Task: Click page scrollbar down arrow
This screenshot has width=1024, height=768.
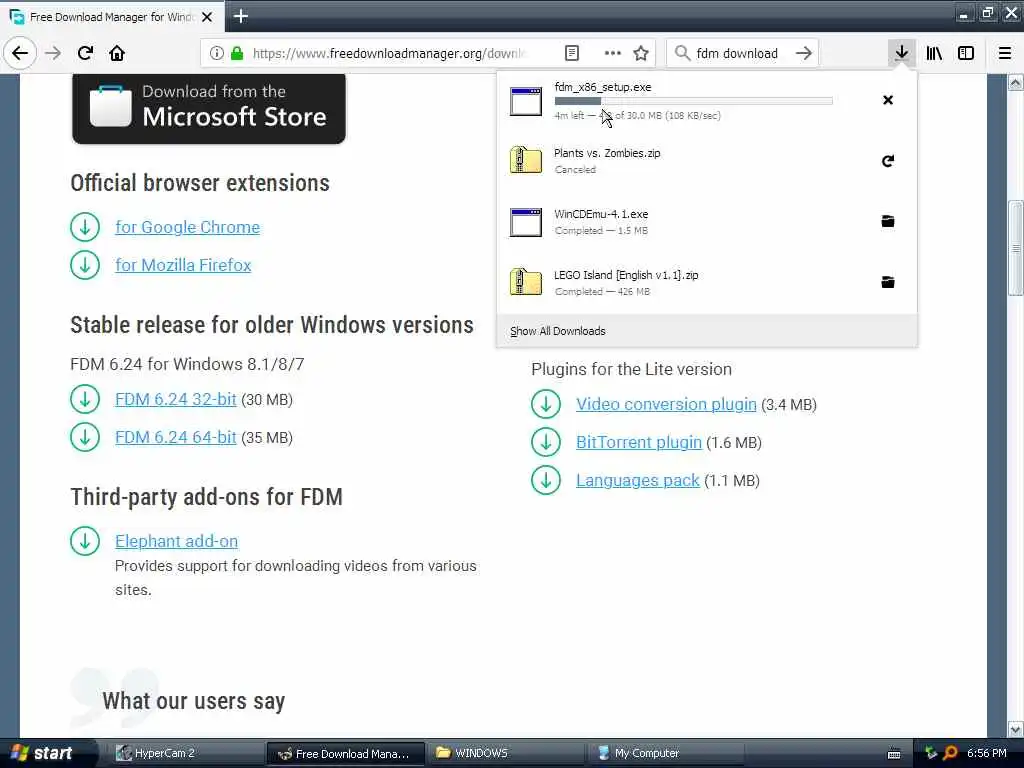Action: pyautogui.click(x=1016, y=728)
